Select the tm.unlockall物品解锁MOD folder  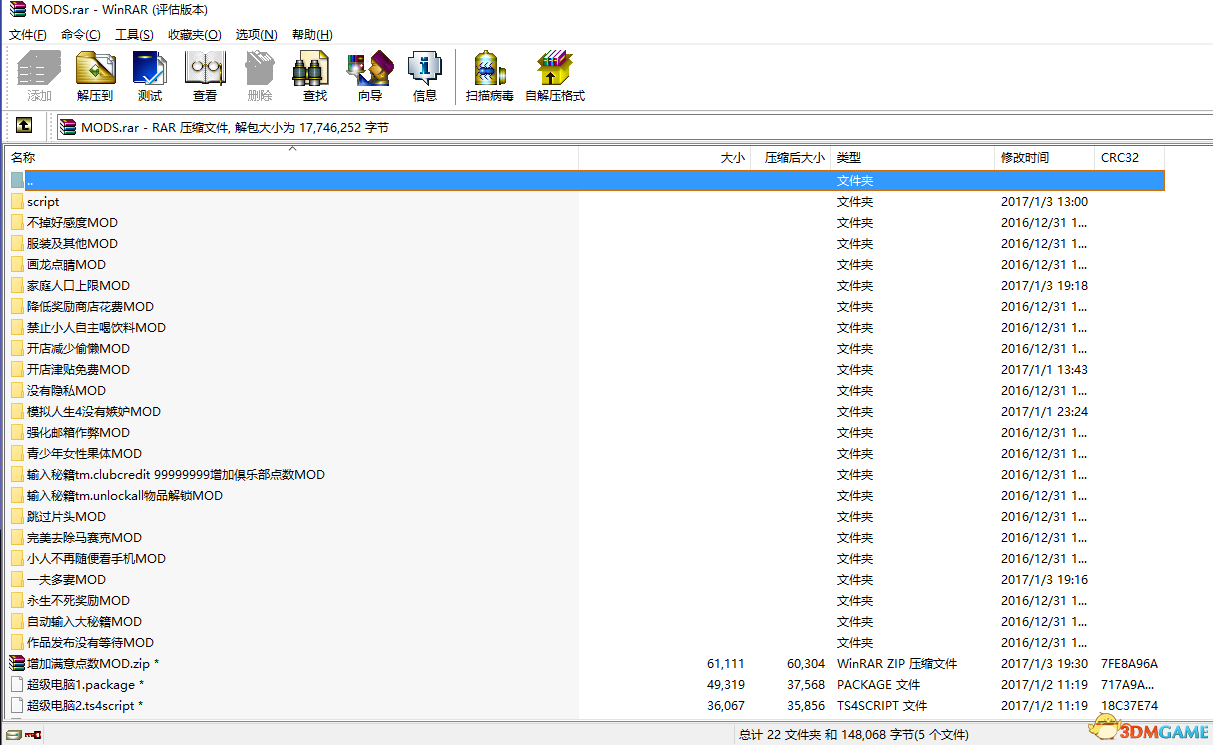[125, 495]
